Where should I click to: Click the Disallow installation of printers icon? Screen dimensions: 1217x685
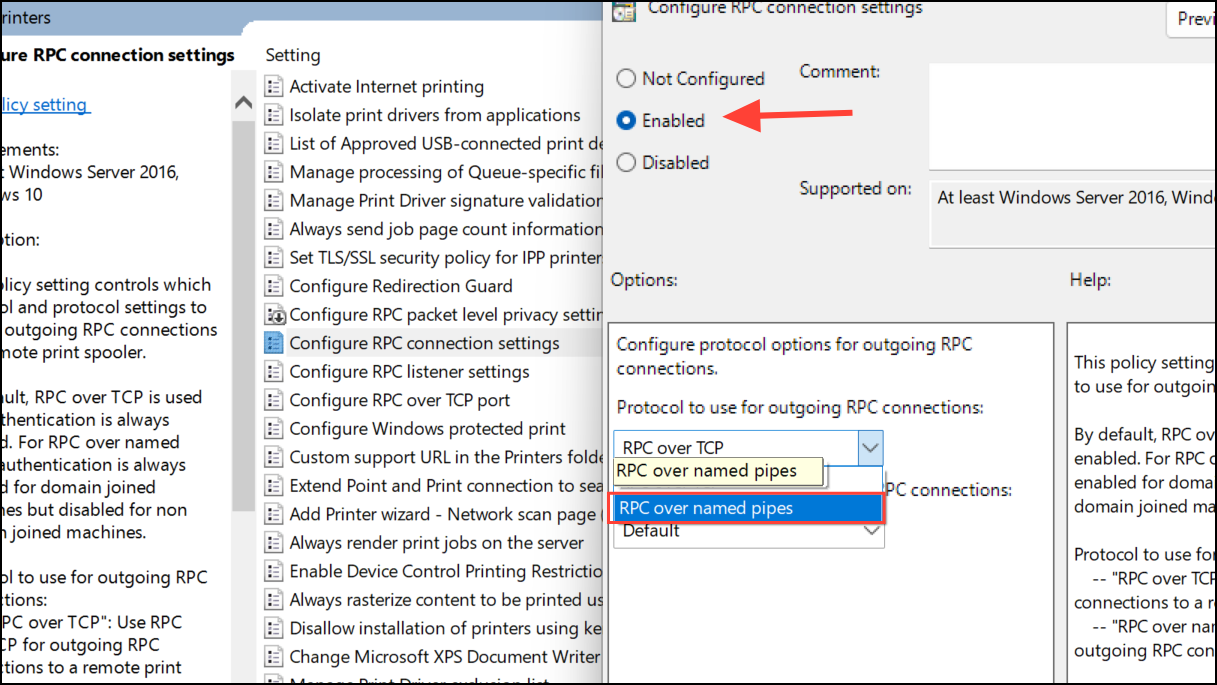pyautogui.click(x=274, y=628)
